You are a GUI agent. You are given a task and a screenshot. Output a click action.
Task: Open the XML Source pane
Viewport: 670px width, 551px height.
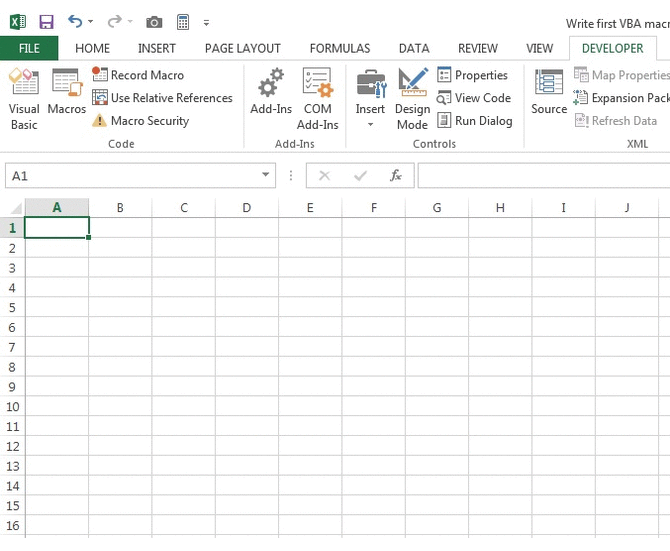[x=549, y=91]
